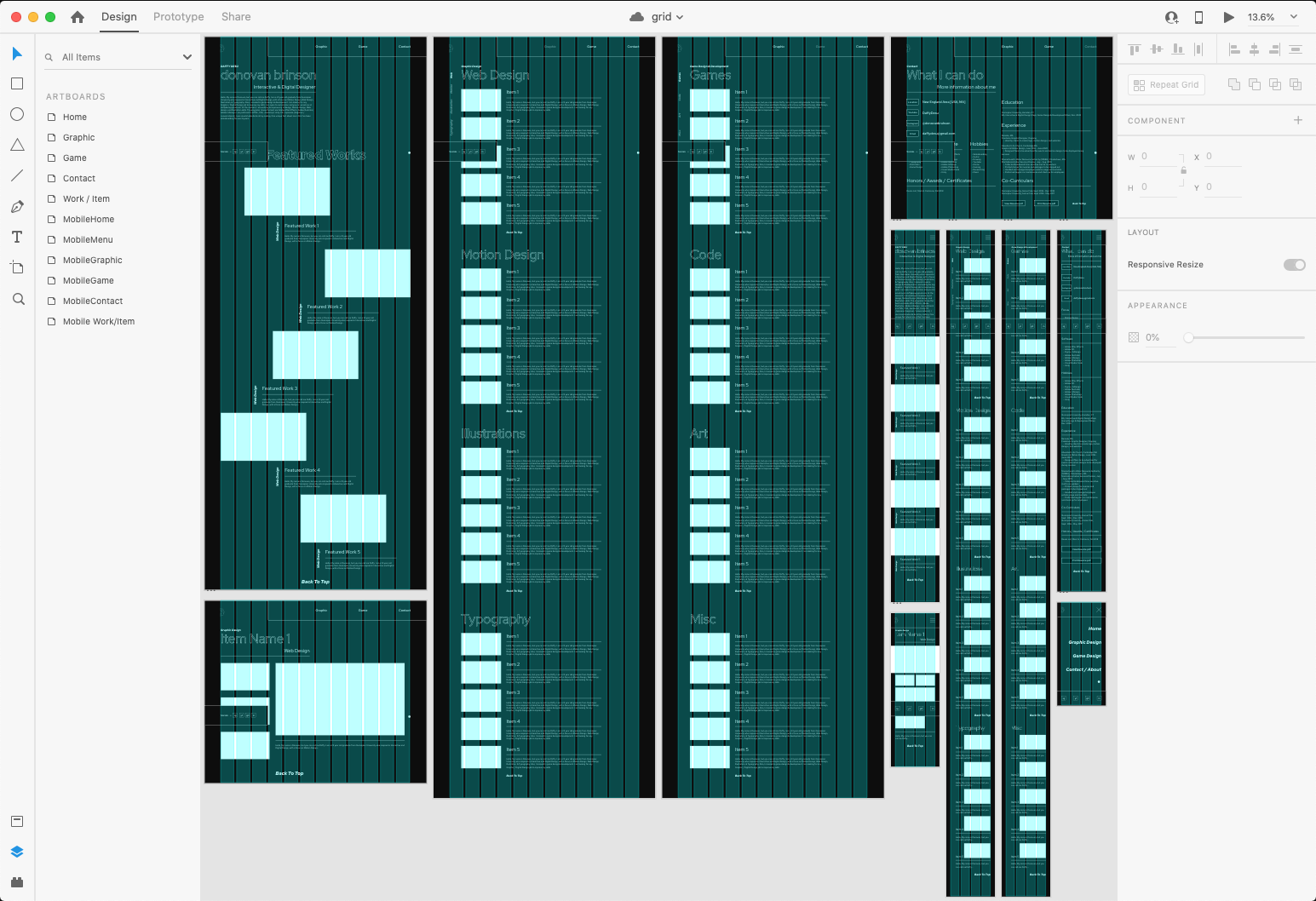Click Align Left icon
1316x901 pixels.
[1234, 49]
